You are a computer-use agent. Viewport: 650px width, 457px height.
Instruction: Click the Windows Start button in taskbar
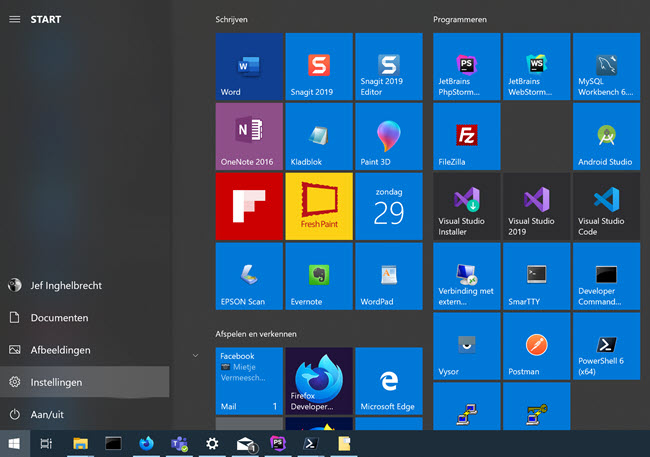(x=15, y=444)
